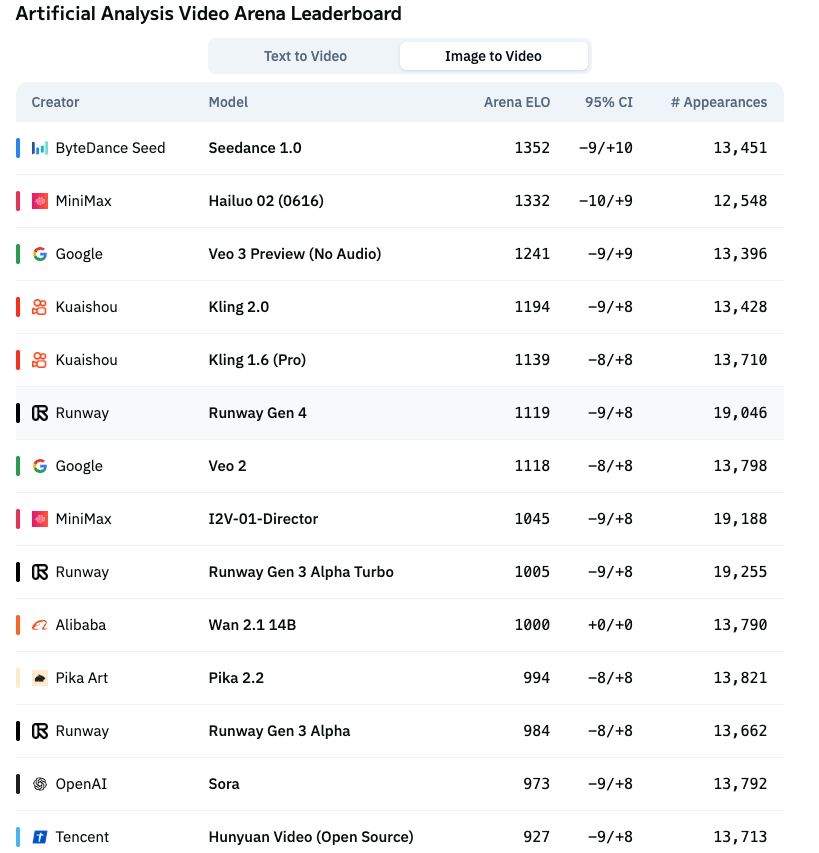Click the Google logo in Veo 2 row
This screenshot has width=819, height=853.
tap(40, 466)
